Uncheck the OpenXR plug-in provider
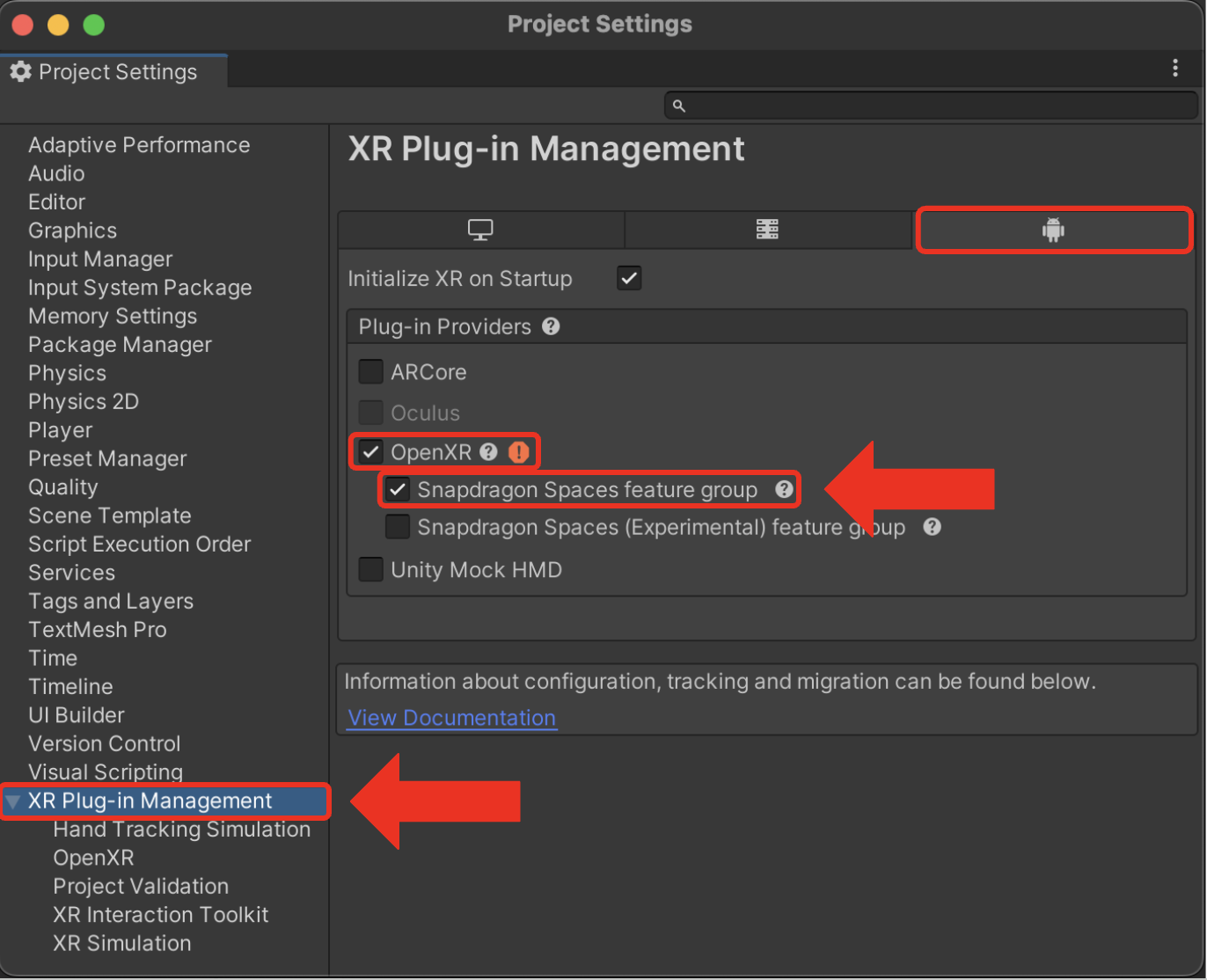1207x980 pixels. 371,452
